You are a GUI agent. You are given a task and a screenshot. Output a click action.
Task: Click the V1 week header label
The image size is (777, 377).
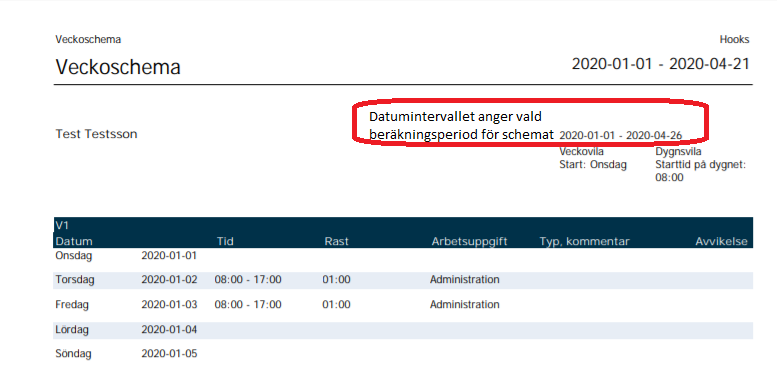[61, 225]
